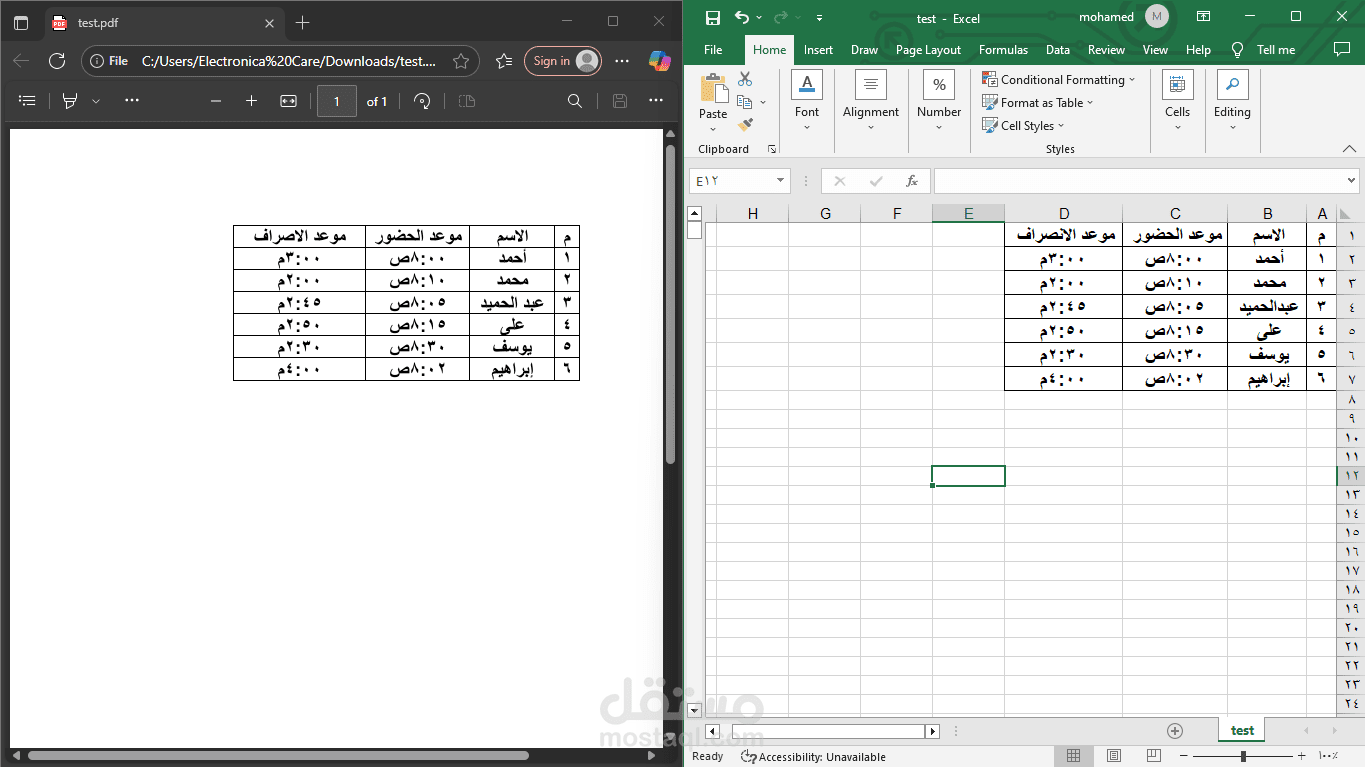
Task: Click Excel zoom in plus button
Action: pyautogui.click(x=1301, y=756)
